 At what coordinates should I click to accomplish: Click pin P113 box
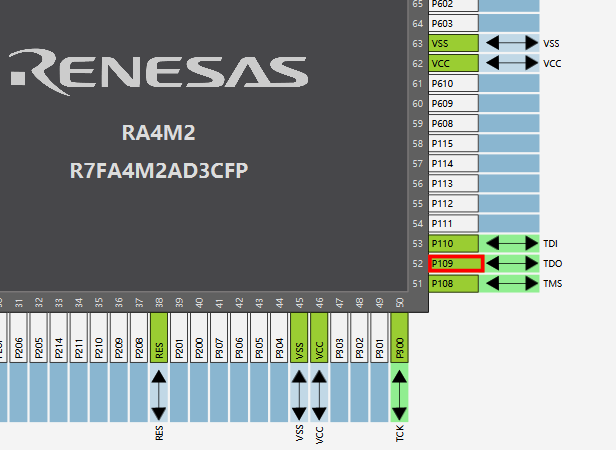point(454,184)
